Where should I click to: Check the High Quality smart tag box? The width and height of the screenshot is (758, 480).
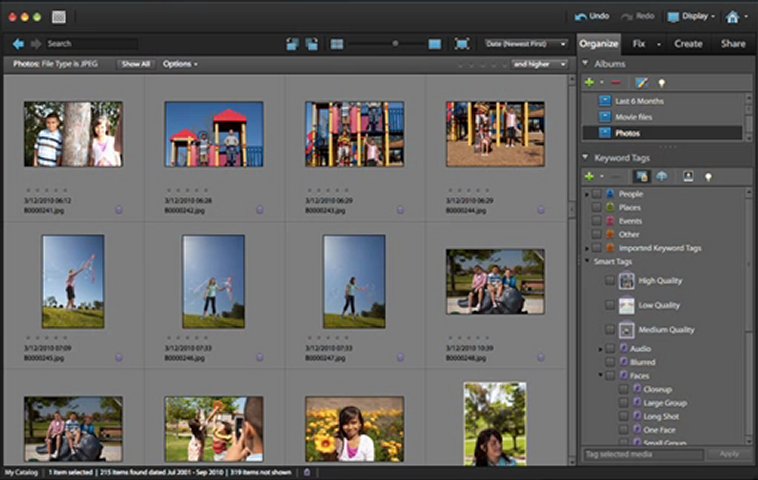click(610, 280)
